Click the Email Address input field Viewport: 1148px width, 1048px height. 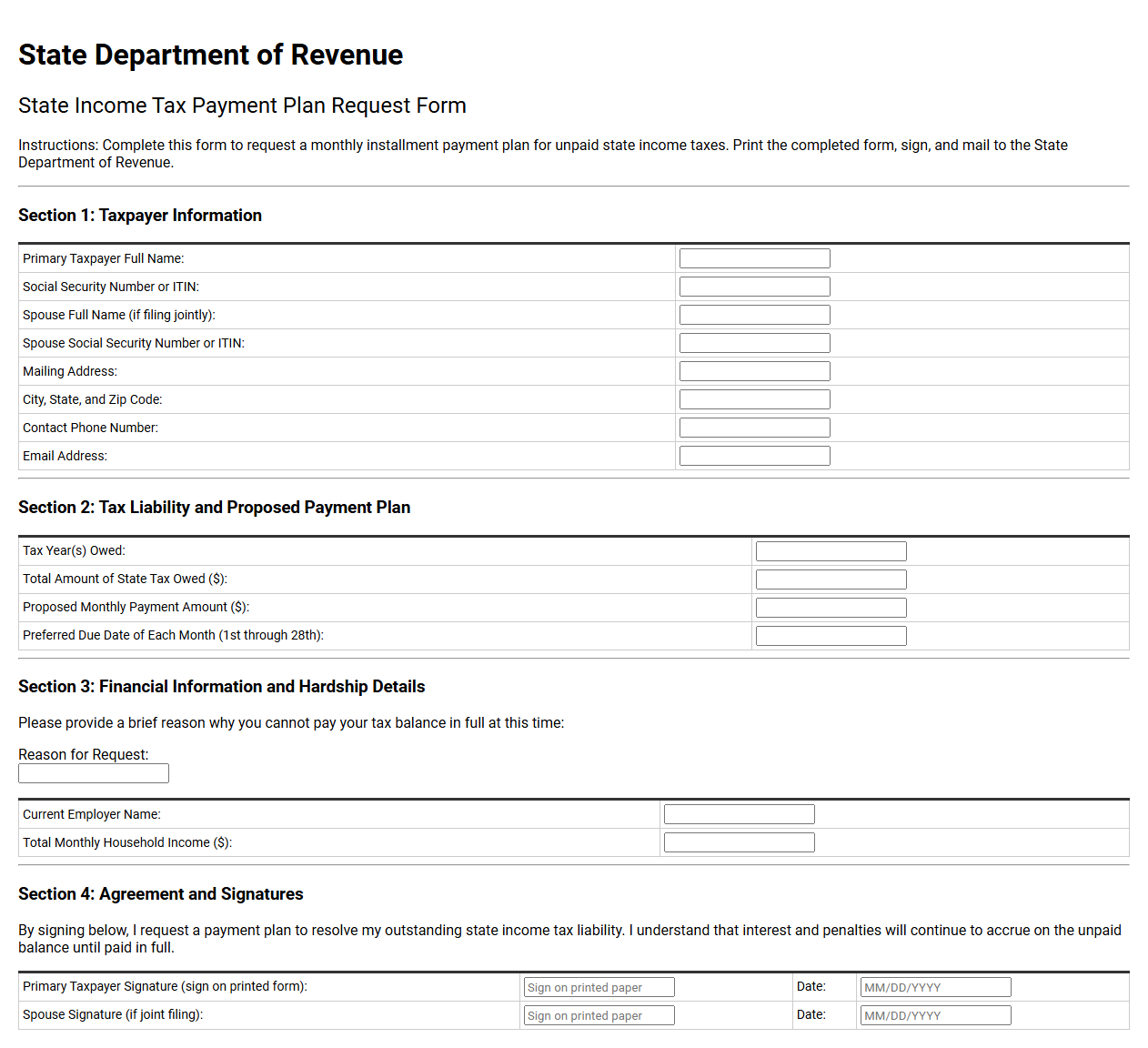pos(755,456)
